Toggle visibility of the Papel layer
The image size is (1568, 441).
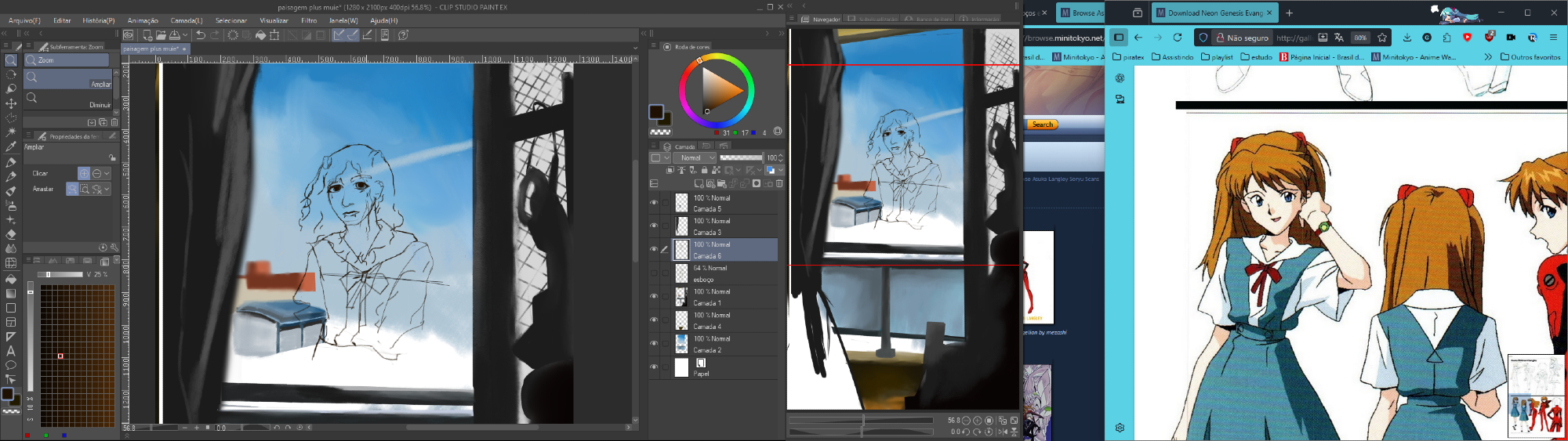click(x=654, y=367)
